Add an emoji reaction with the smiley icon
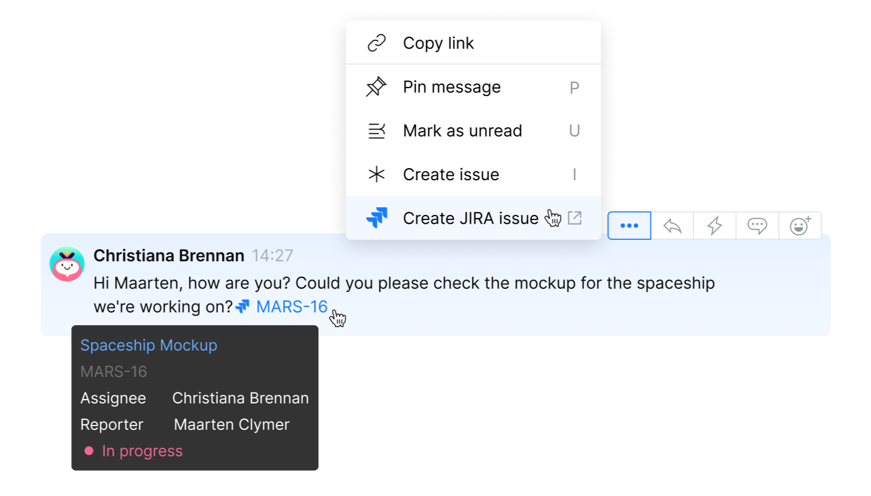Image resolution: width=871 pixels, height=496 pixels. pos(800,226)
